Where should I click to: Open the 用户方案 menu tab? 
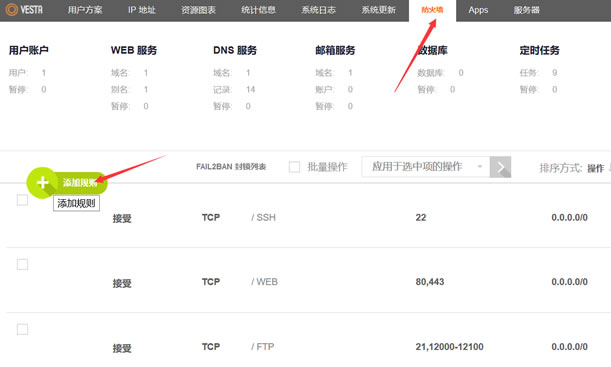[85, 10]
